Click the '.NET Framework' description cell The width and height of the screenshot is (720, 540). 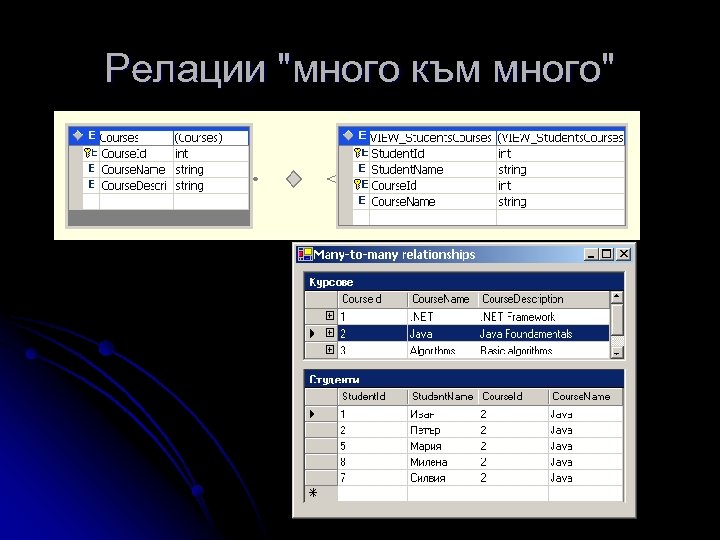[544, 316]
